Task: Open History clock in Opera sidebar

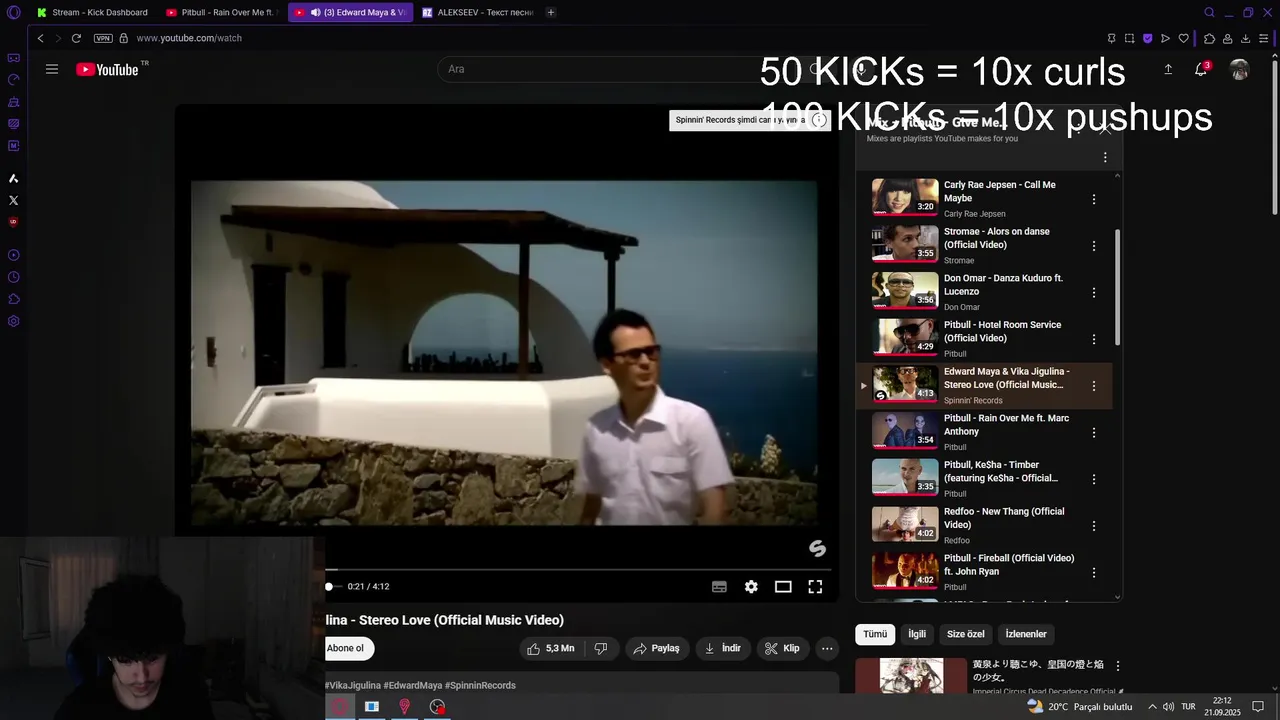Action: click(14, 277)
